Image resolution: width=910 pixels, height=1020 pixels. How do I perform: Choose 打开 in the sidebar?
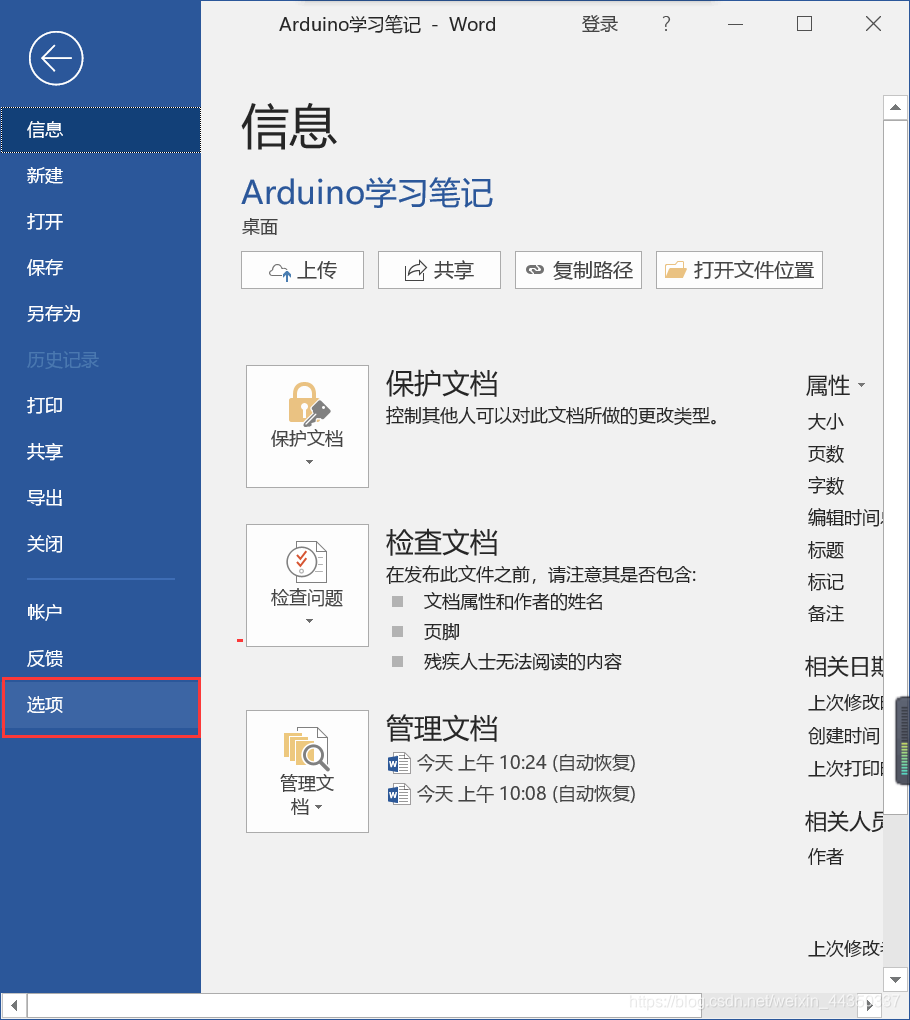101,222
